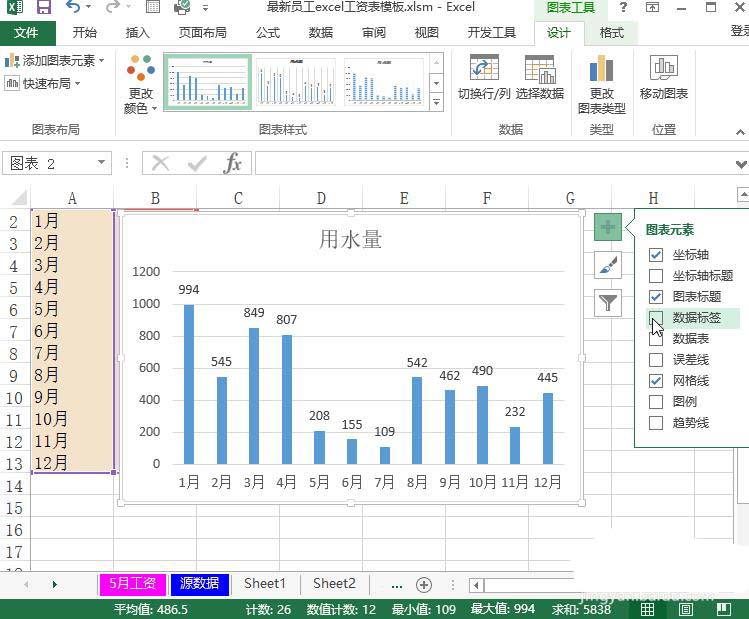749x619 pixels.
Task: Switch to the 插入 ribbon tab
Action: point(138,32)
